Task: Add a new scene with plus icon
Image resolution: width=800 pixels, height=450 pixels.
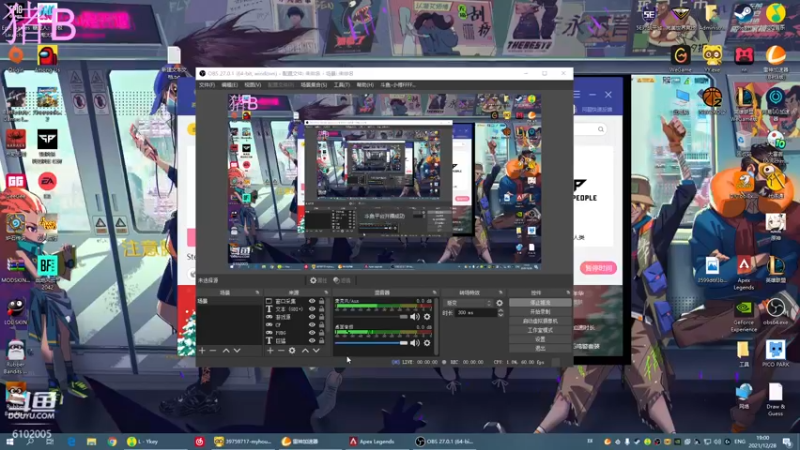Action: [x=202, y=351]
